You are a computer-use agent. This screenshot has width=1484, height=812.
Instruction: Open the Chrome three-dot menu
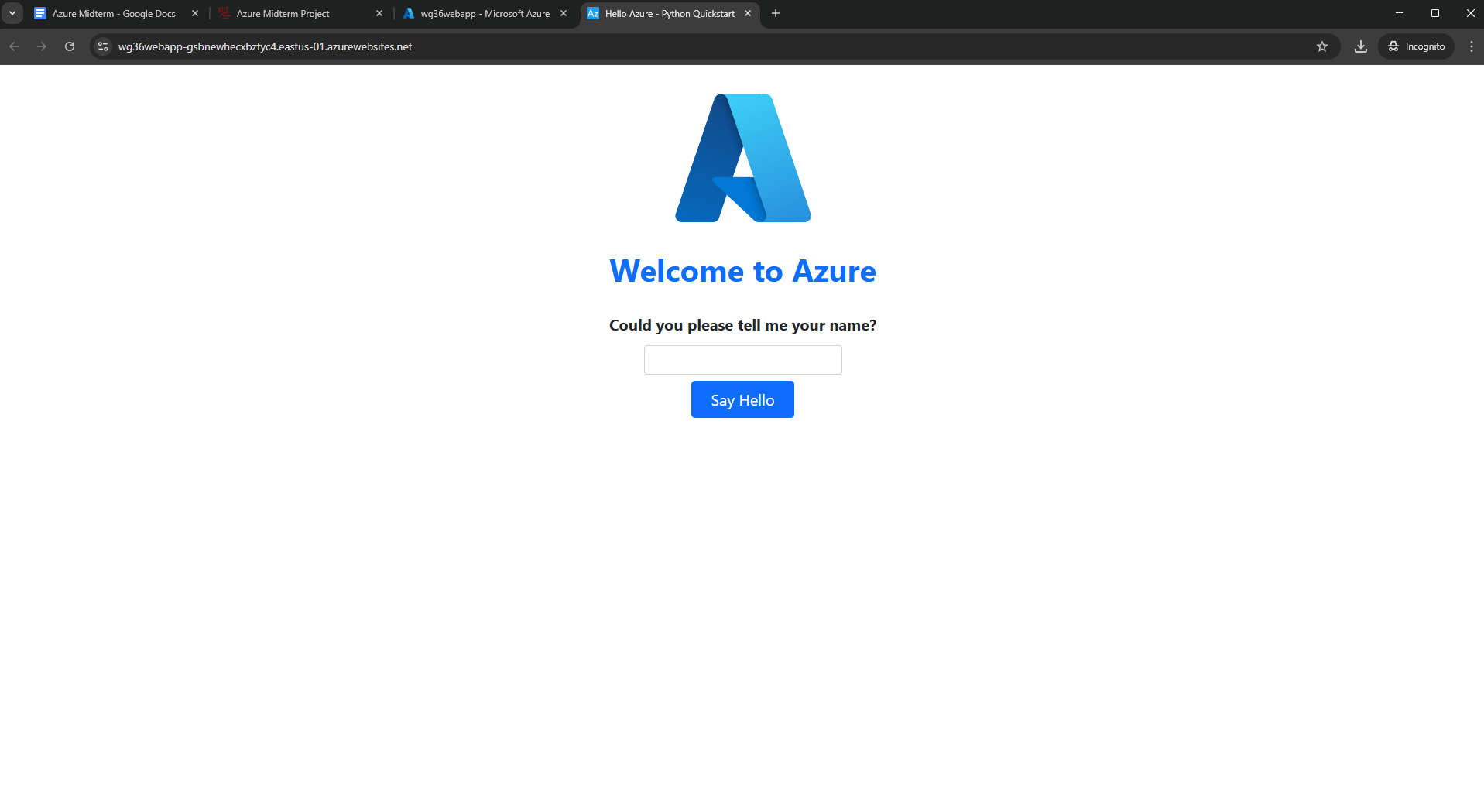(x=1471, y=46)
